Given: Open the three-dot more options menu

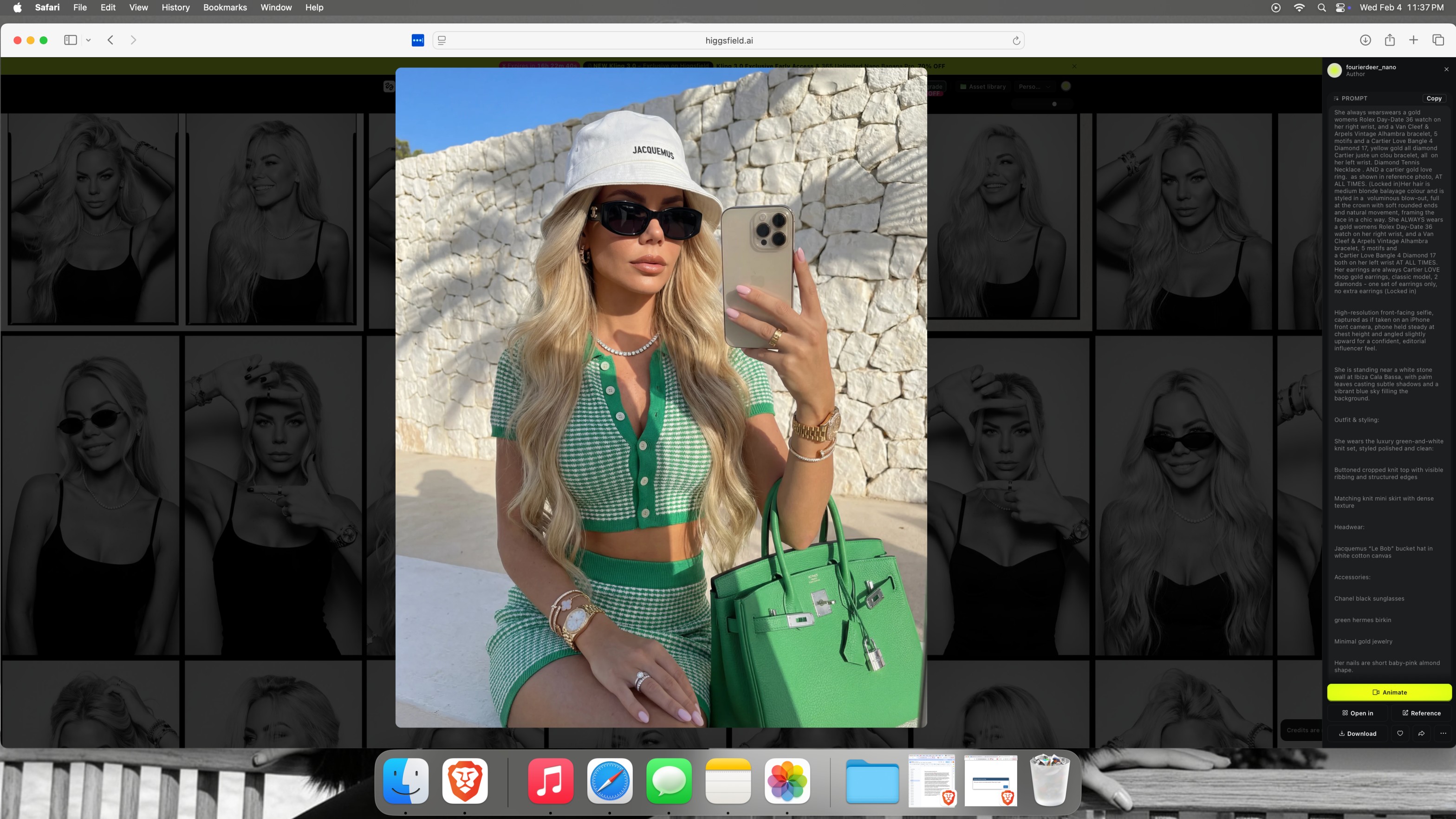Looking at the screenshot, I should tap(1443, 733).
